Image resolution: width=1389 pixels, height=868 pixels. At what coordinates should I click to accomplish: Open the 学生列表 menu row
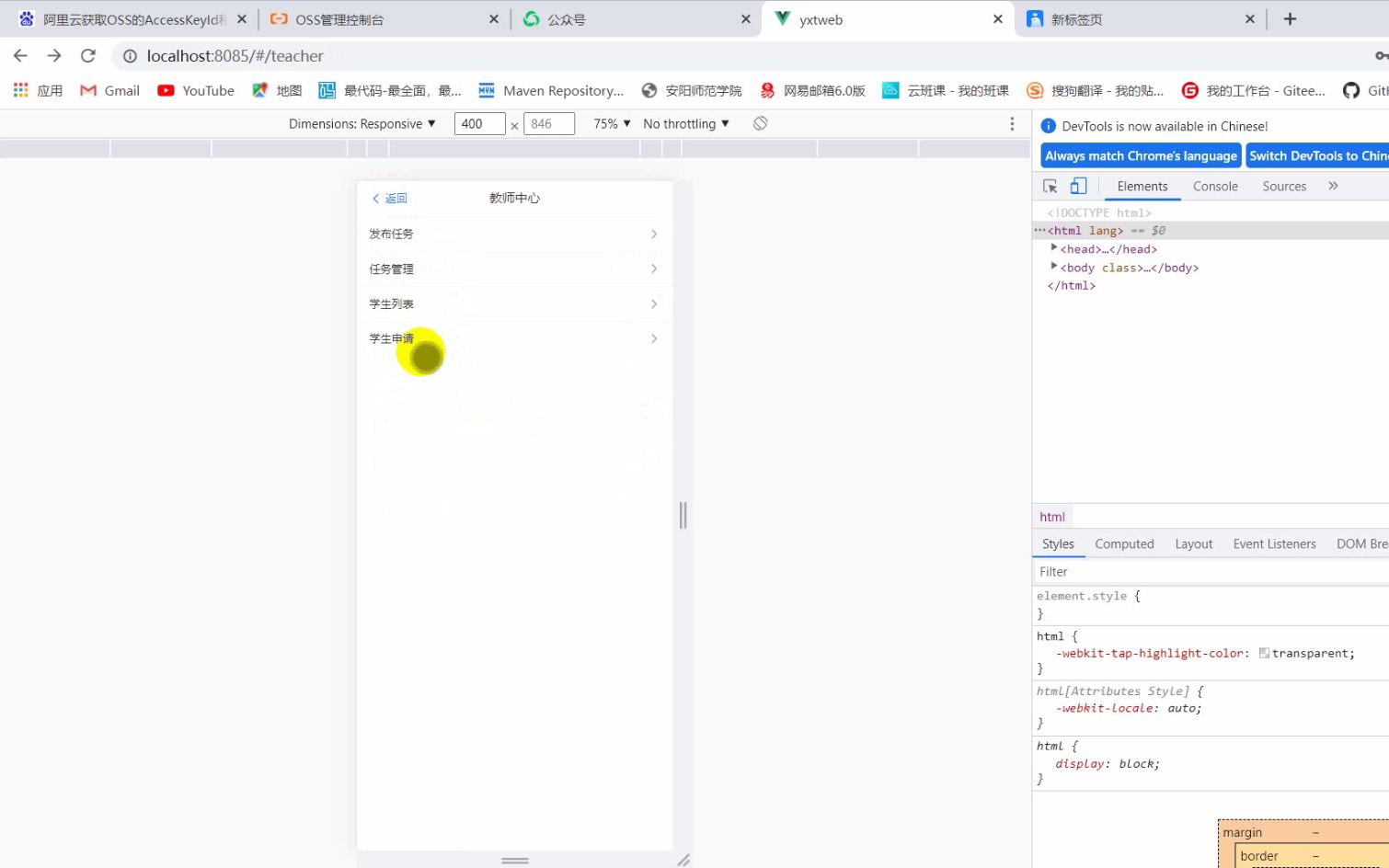514,303
